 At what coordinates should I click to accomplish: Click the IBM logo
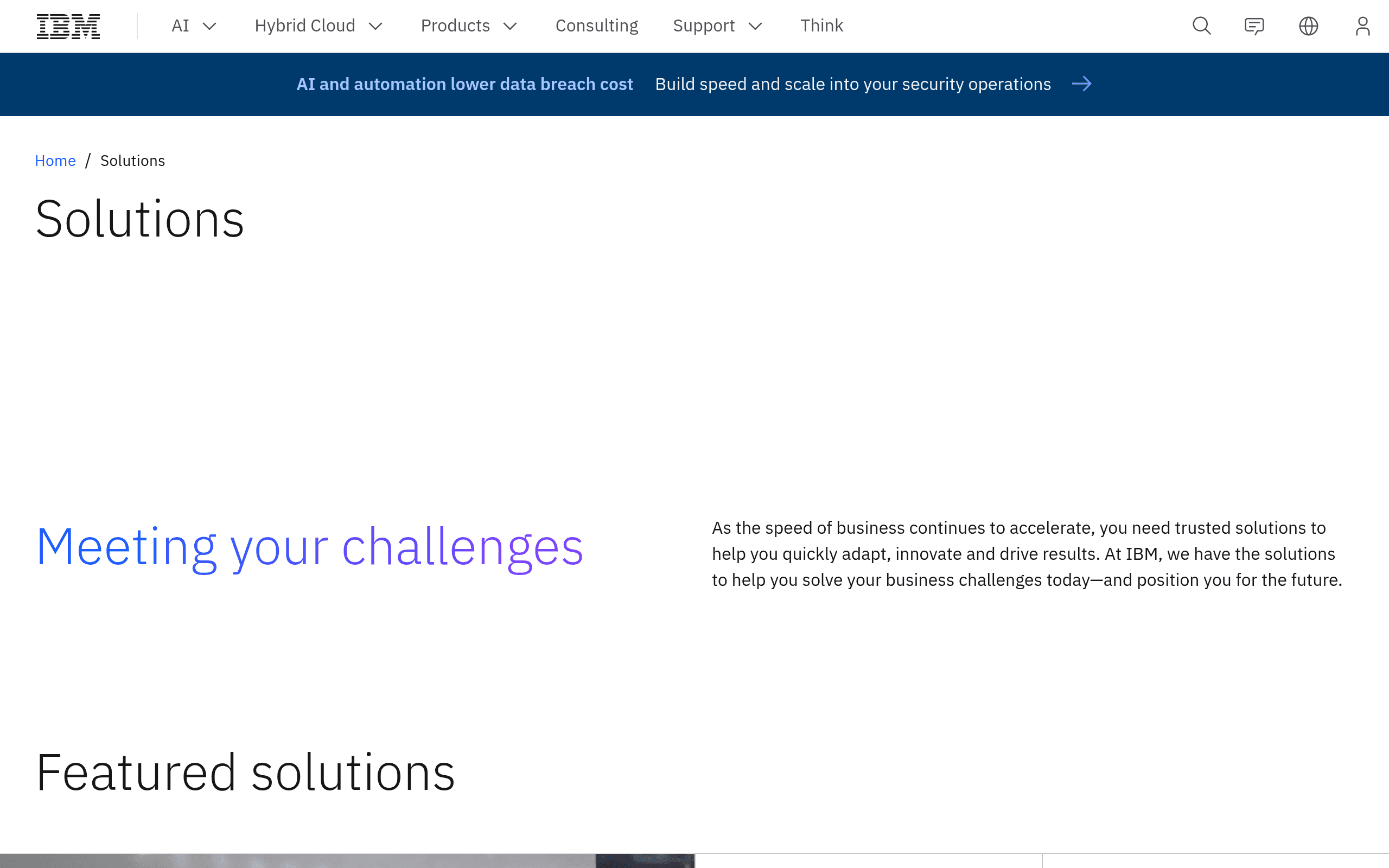(68, 27)
